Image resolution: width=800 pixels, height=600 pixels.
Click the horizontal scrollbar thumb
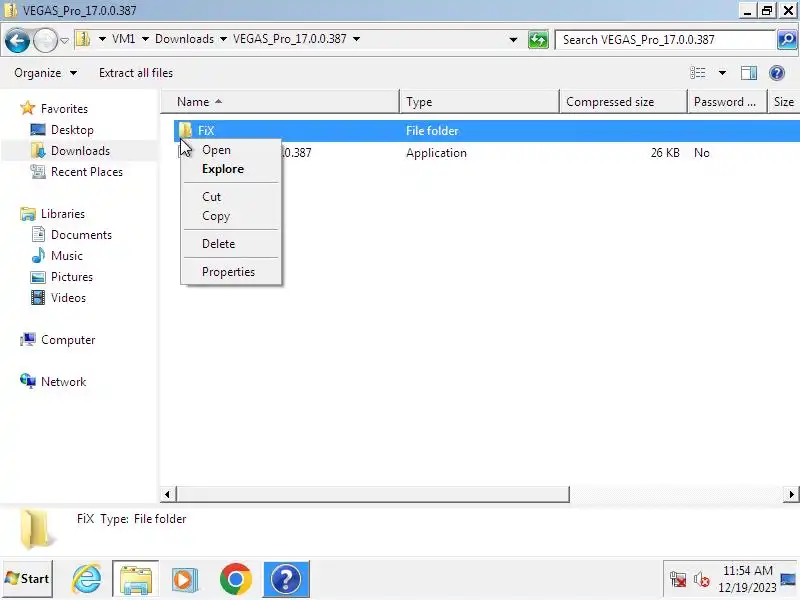point(372,494)
